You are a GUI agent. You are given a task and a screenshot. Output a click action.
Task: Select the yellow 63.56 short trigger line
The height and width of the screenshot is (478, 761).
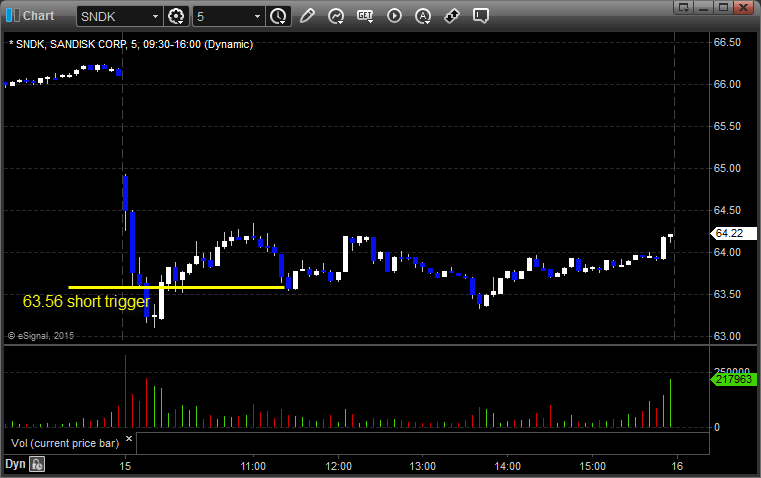tap(176, 287)
